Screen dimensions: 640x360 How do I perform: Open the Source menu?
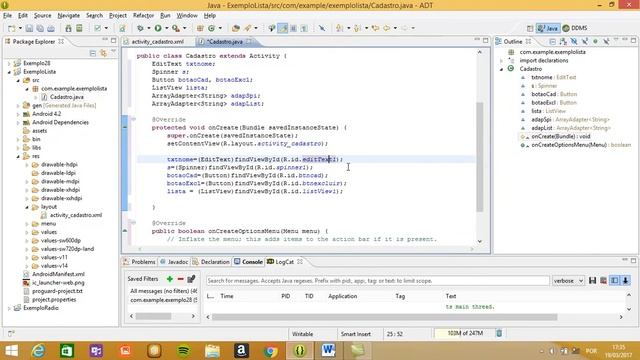42,16
